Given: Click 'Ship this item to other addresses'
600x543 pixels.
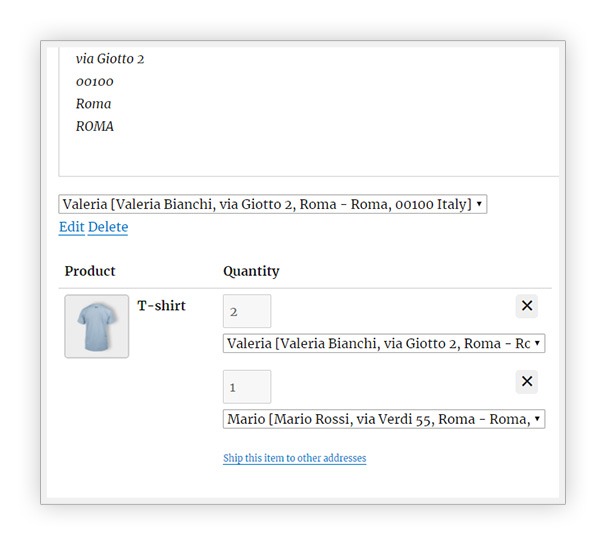Looking at the screenshot, I should (x=295, y=458).
